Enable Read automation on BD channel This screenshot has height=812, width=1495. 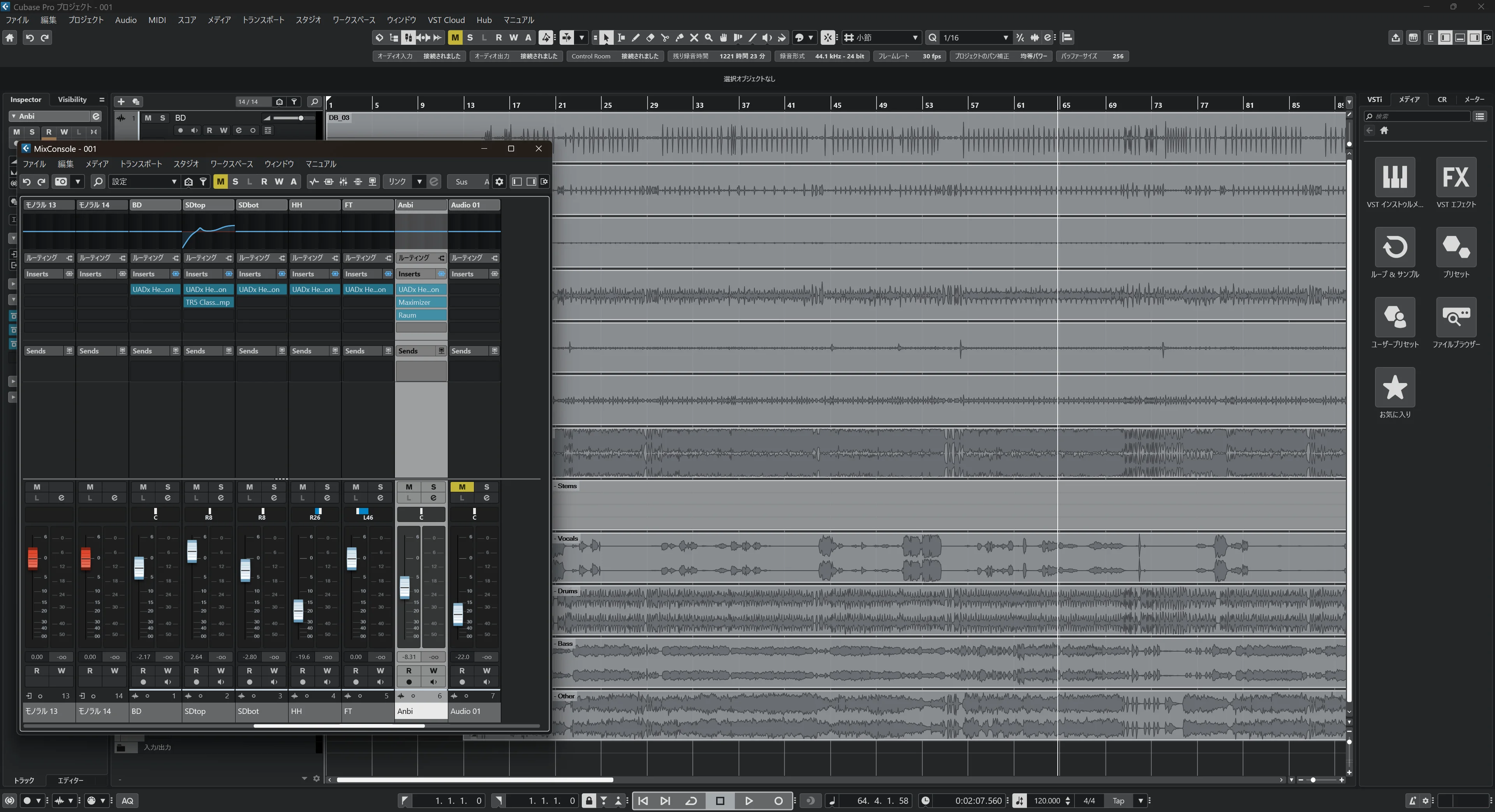click(143, 670)
